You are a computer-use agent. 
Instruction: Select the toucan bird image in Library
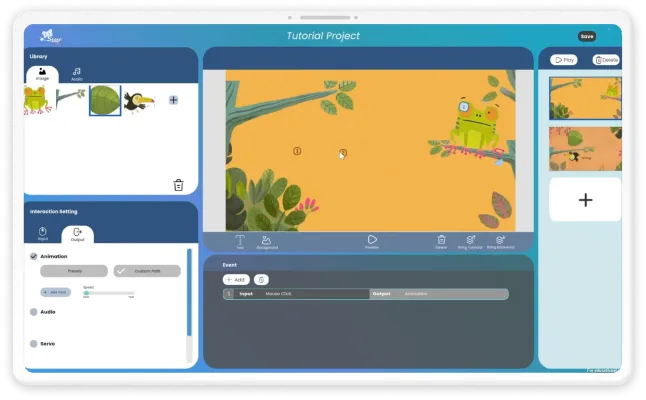click(x=139, y=101)
